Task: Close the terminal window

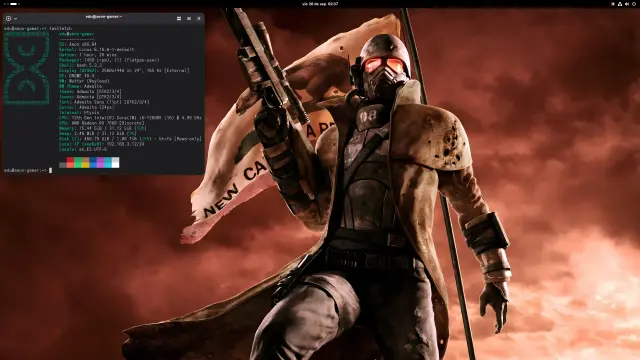Action: 199,18
